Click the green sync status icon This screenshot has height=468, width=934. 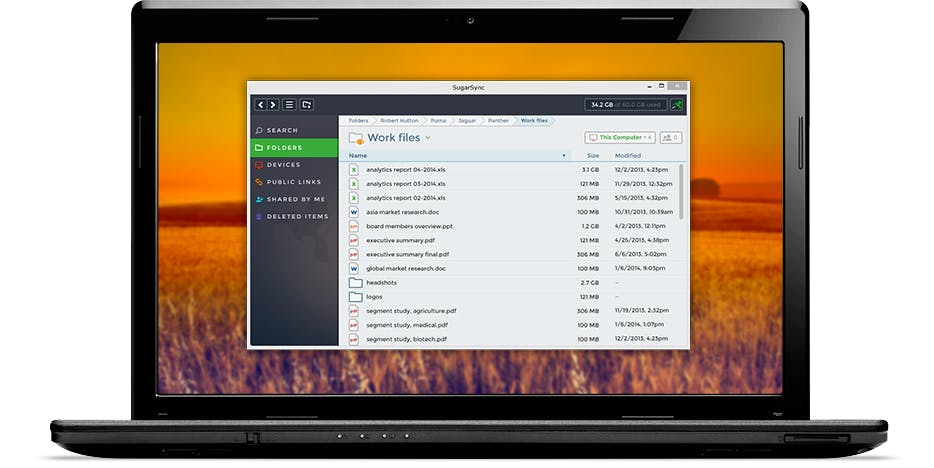click(677, 105)
